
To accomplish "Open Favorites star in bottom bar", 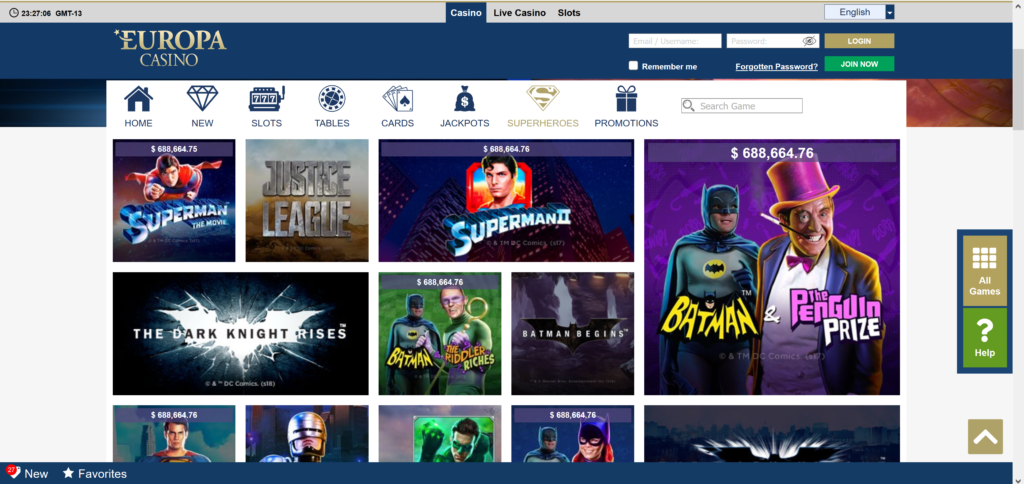I will click(67, 474).
